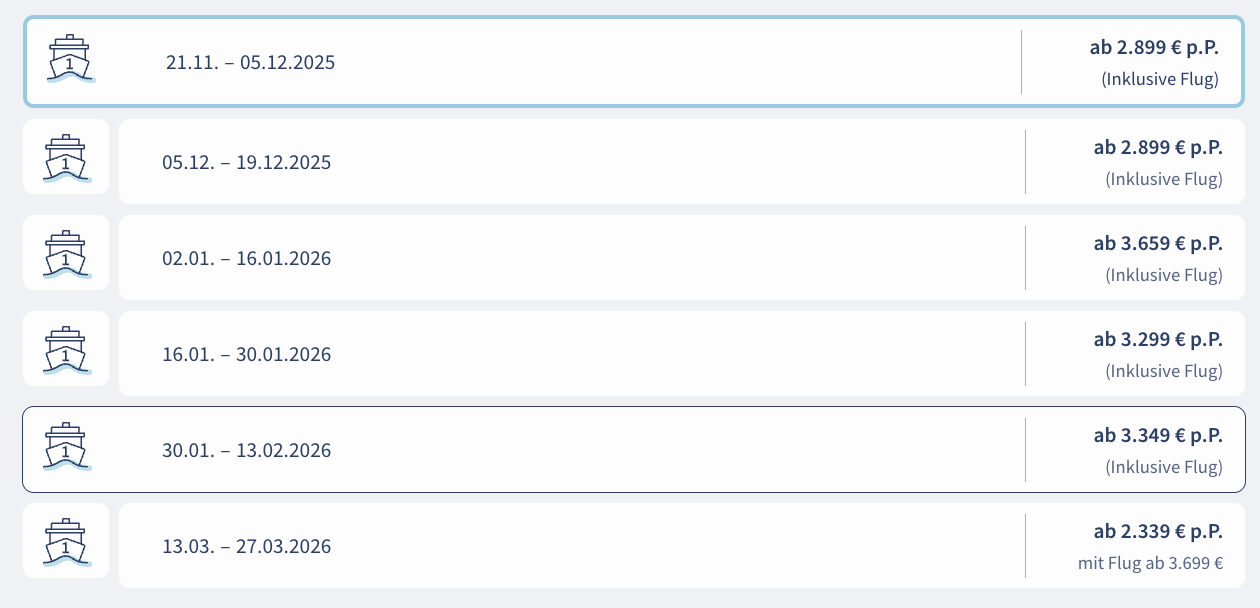The height and width of the screenshot is (608, 1260).
Task: Click price ab 3.299 € p.P.
Action: pos(1157,339)
